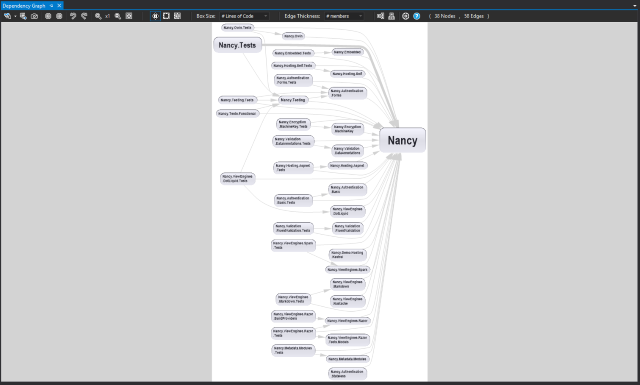Open the window options arrow at top right
The image size is (640, 385).
(x=635, y=6)
